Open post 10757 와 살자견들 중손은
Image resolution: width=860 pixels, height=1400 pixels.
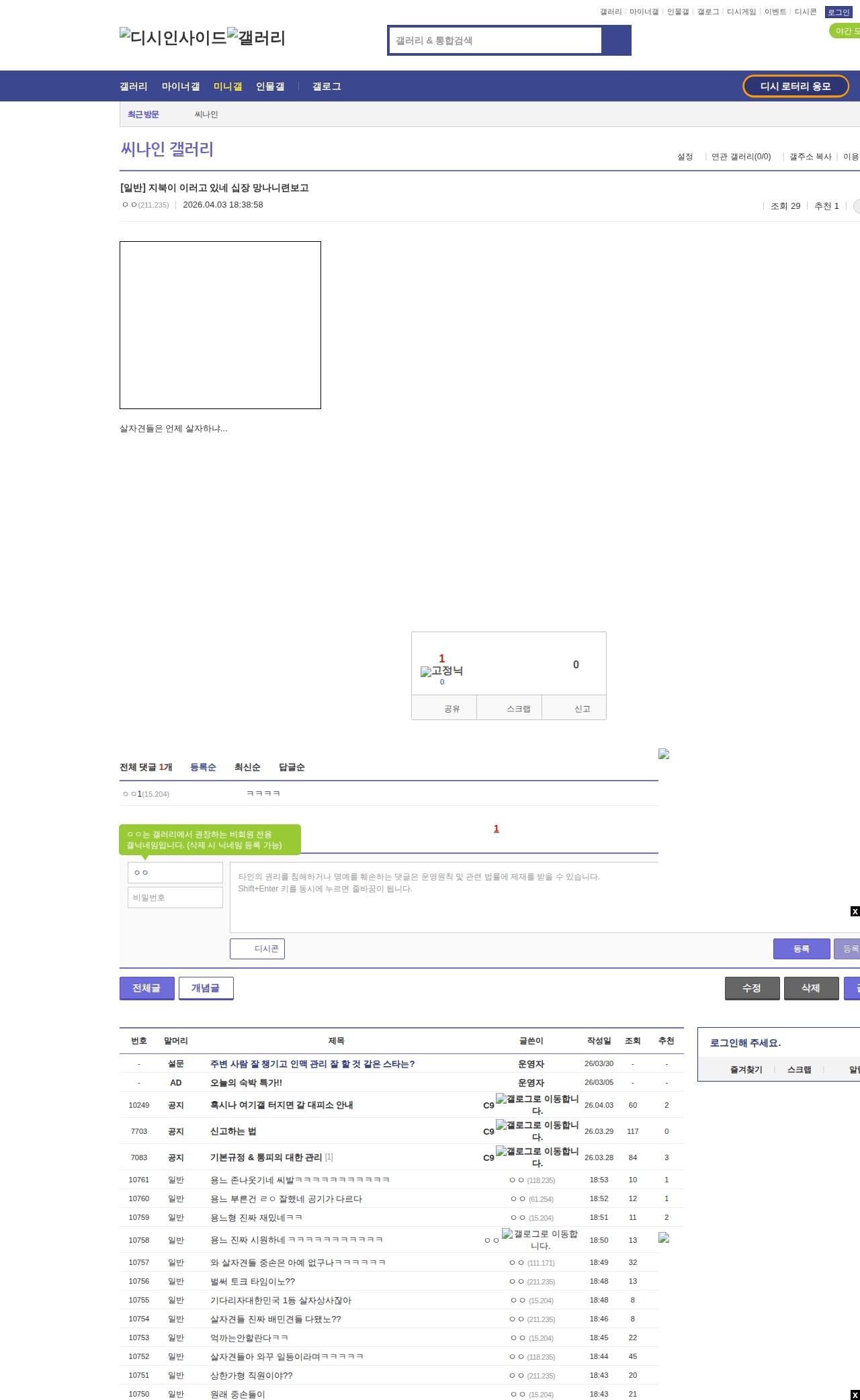tap(298, 1263)
